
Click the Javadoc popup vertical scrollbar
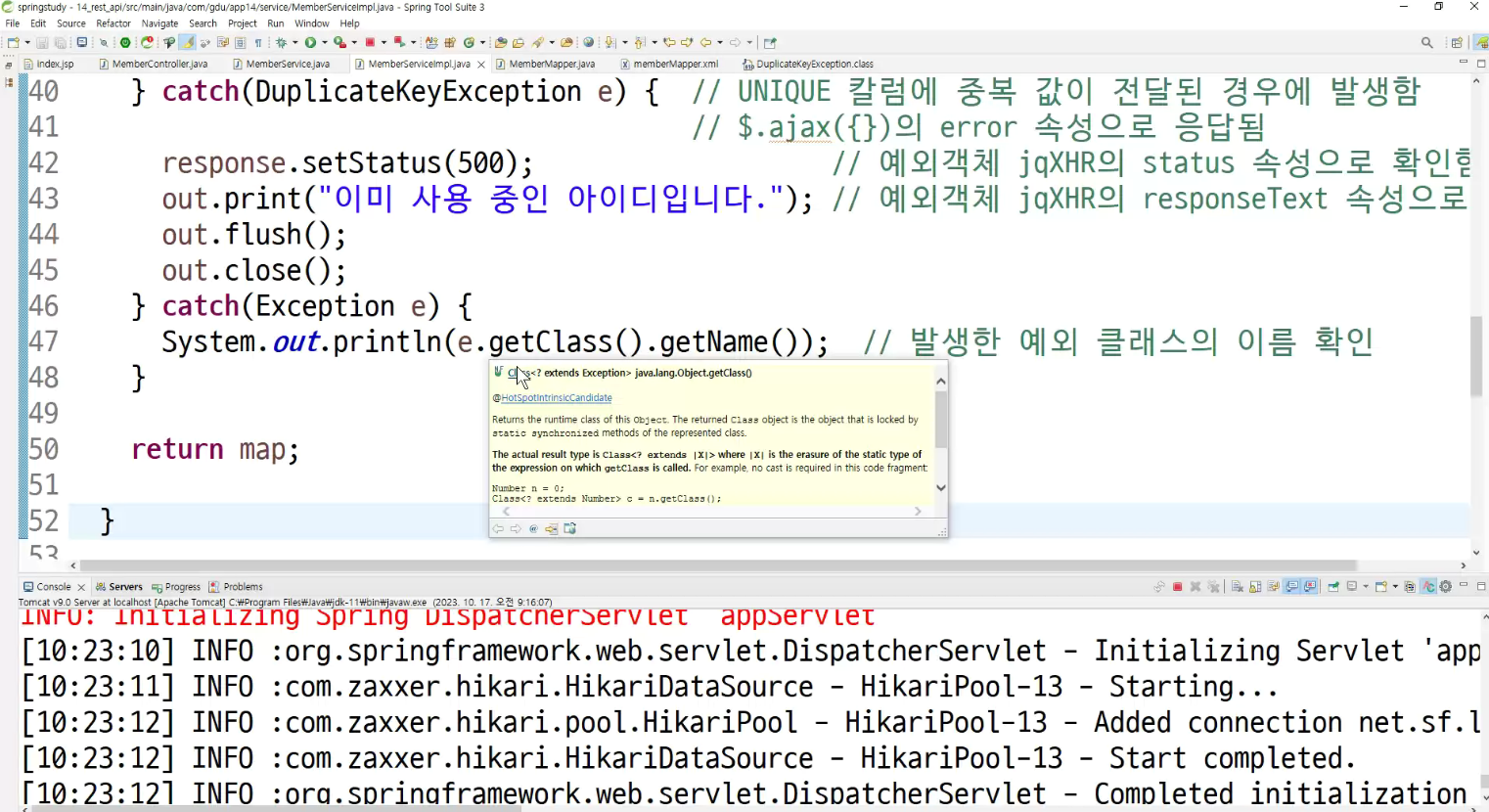pos(941,419)
